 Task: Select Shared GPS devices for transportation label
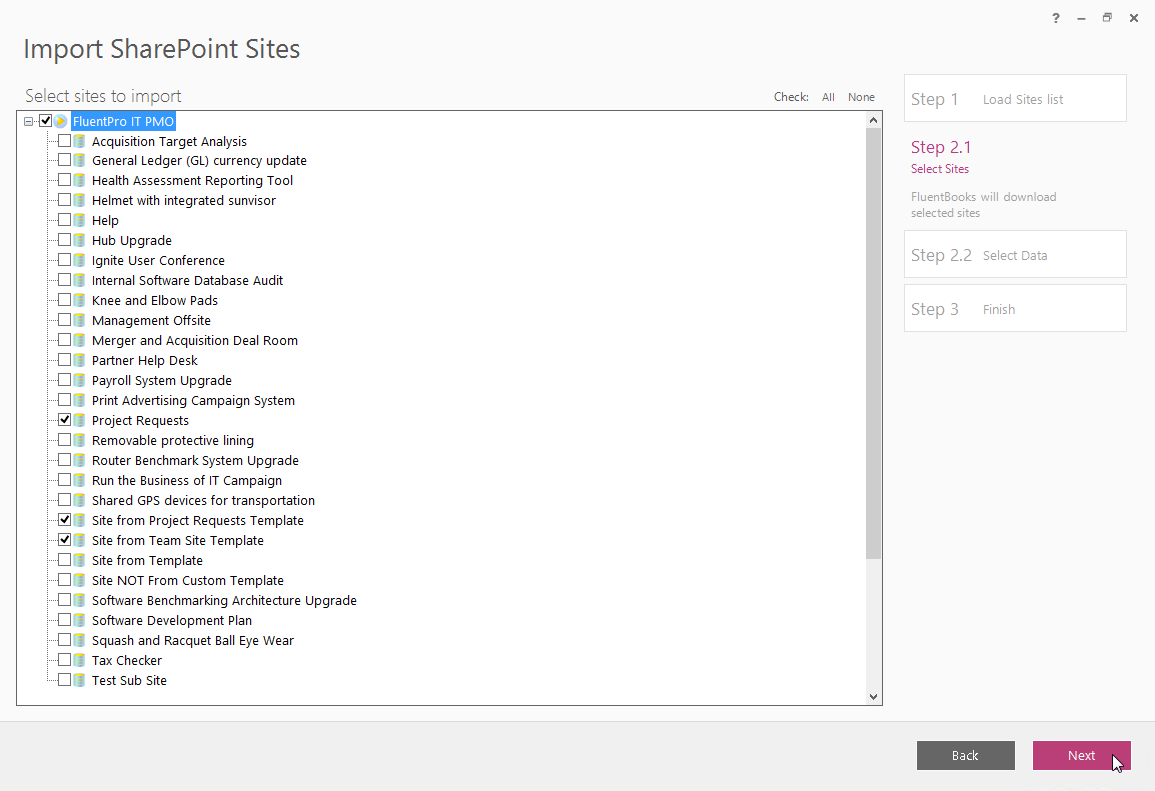(203, 500)
